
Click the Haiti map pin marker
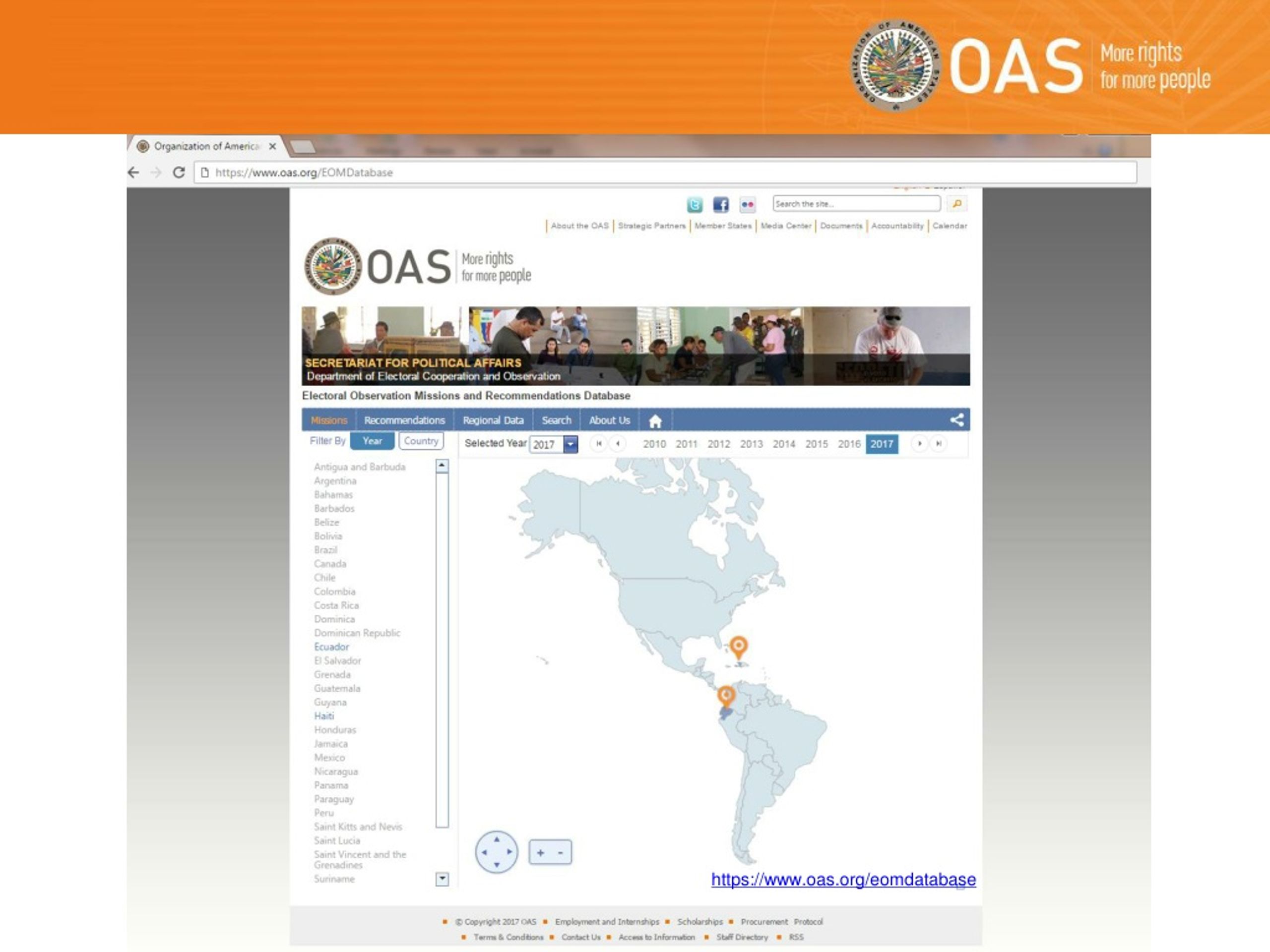click(738, 647)
